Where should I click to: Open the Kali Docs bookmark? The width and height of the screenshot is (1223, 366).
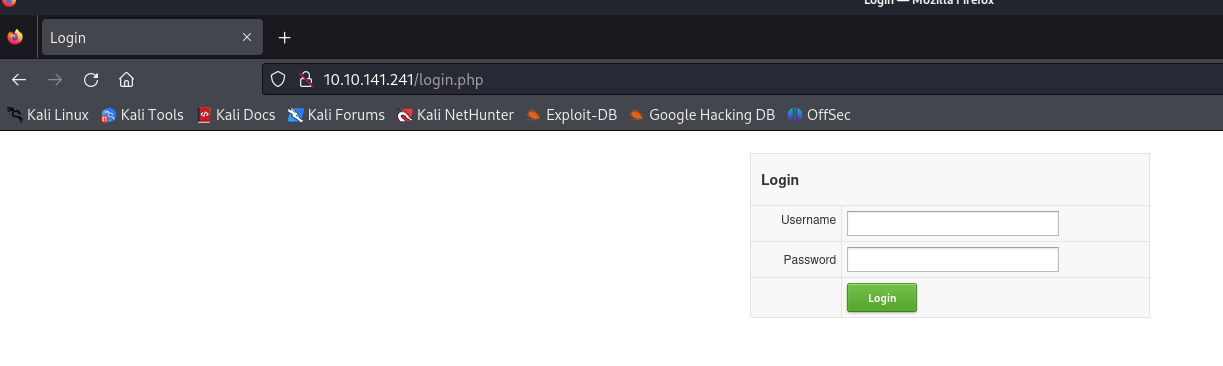pyautogui.click(x=236, y=115)
